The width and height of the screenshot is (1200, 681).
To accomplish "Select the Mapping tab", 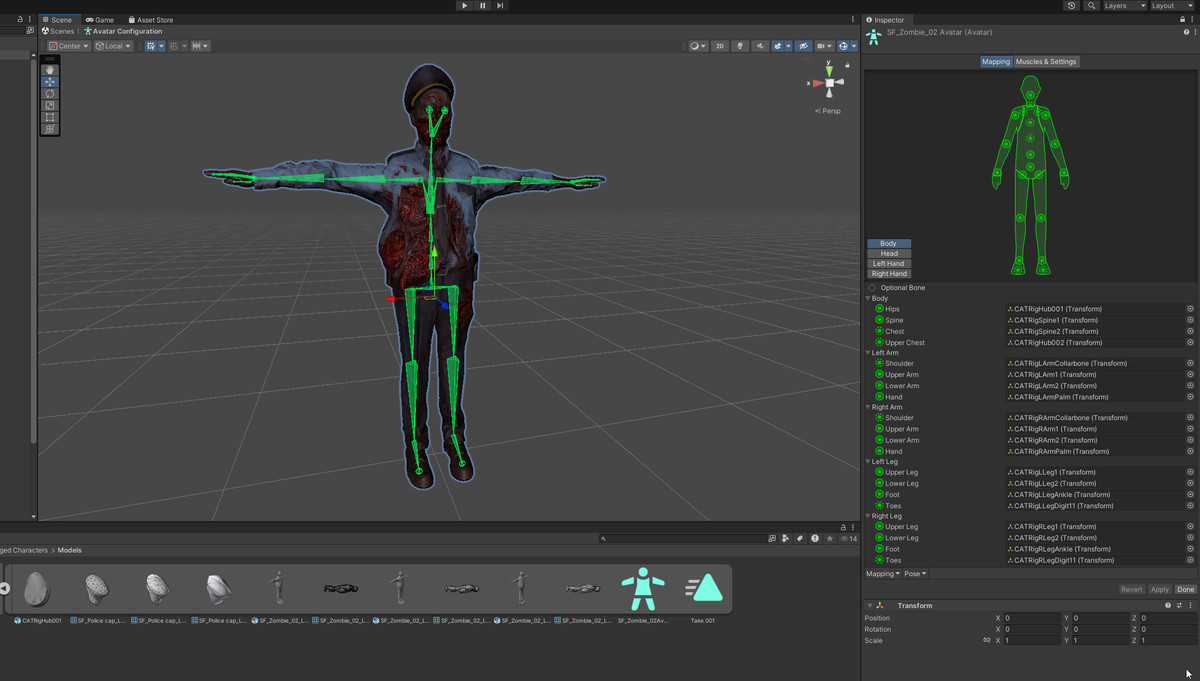I will tap(996, 62).
